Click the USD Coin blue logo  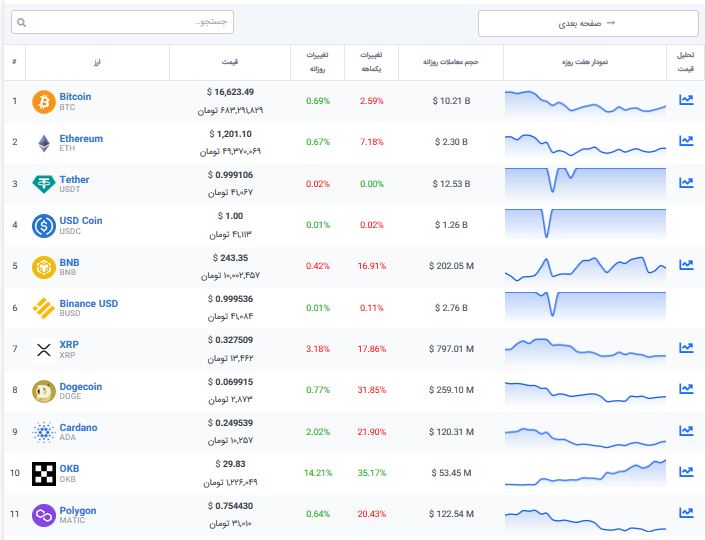44,226
